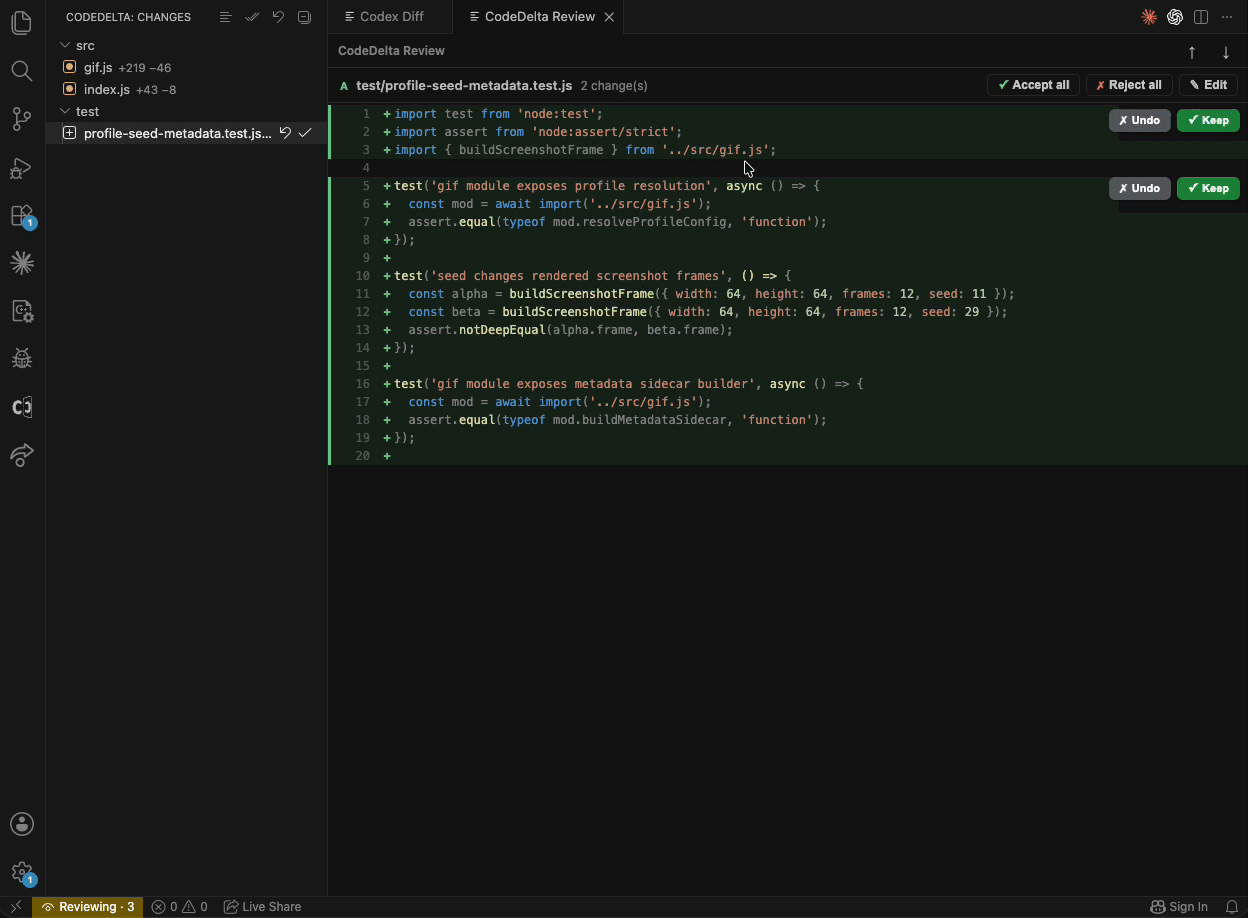Undo the hunk starting at line 5
The width and height of the screenshot is (1248, 918).
[1139, 188]
